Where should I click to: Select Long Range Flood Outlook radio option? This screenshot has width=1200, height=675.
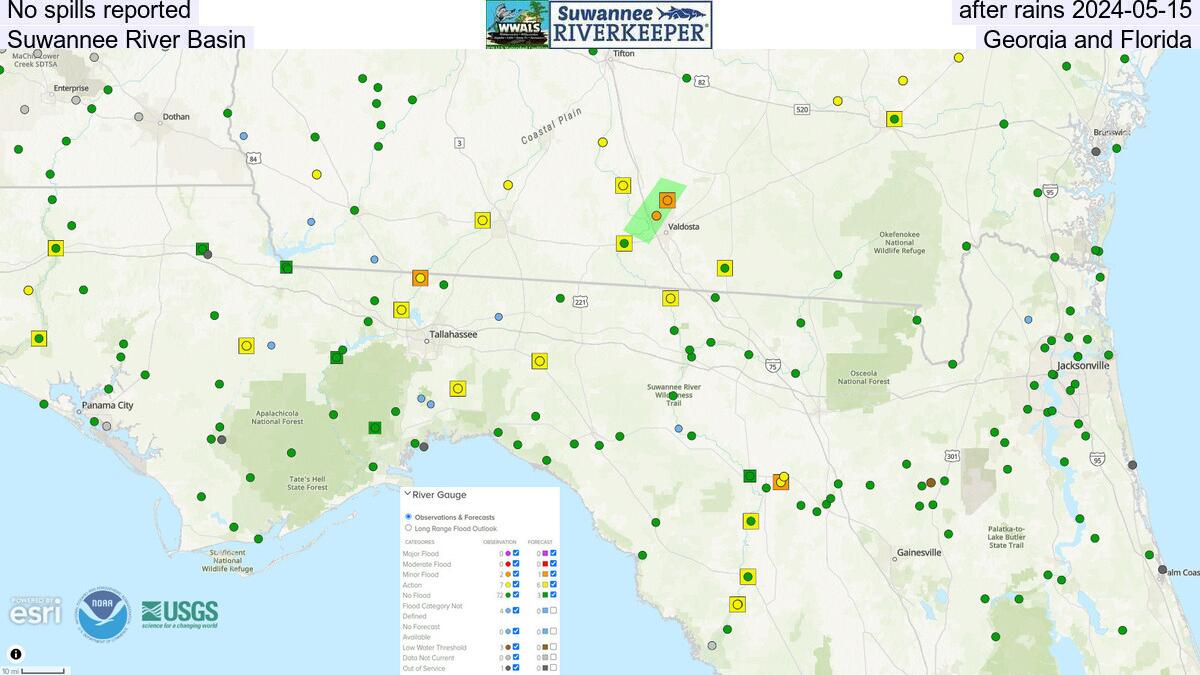point(408,528)
